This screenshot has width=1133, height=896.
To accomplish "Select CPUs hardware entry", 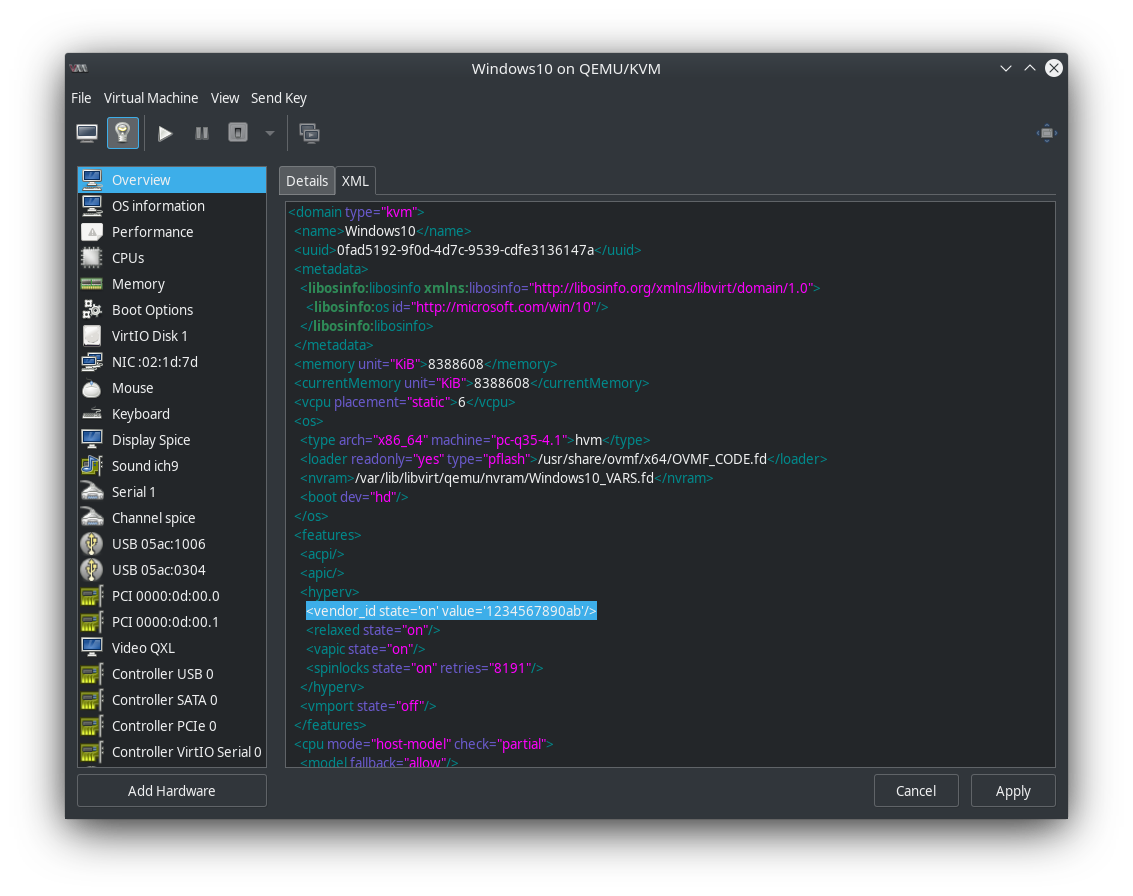I will coord(172,258).
